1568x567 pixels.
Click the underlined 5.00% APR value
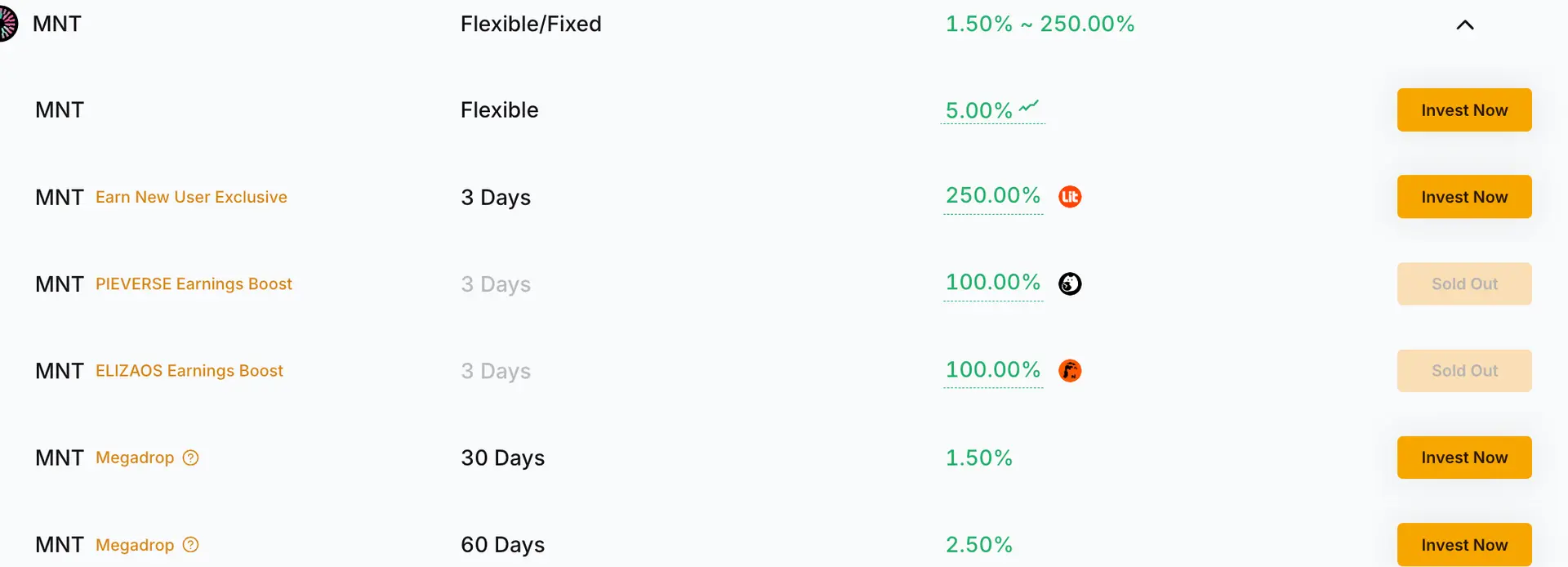(977, 109)
